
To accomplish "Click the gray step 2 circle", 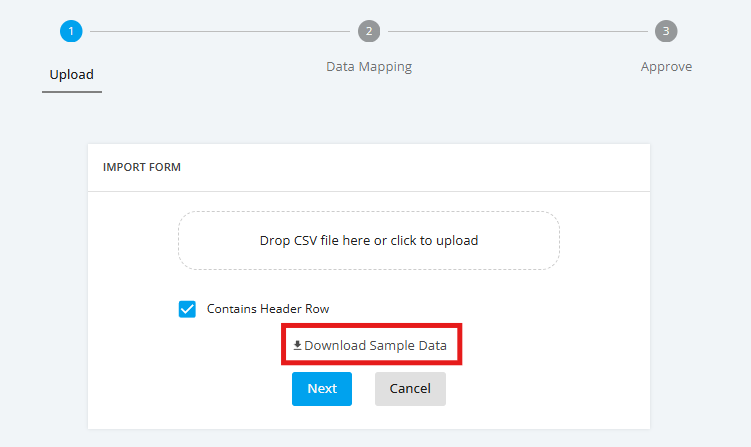I will [369, 31].
